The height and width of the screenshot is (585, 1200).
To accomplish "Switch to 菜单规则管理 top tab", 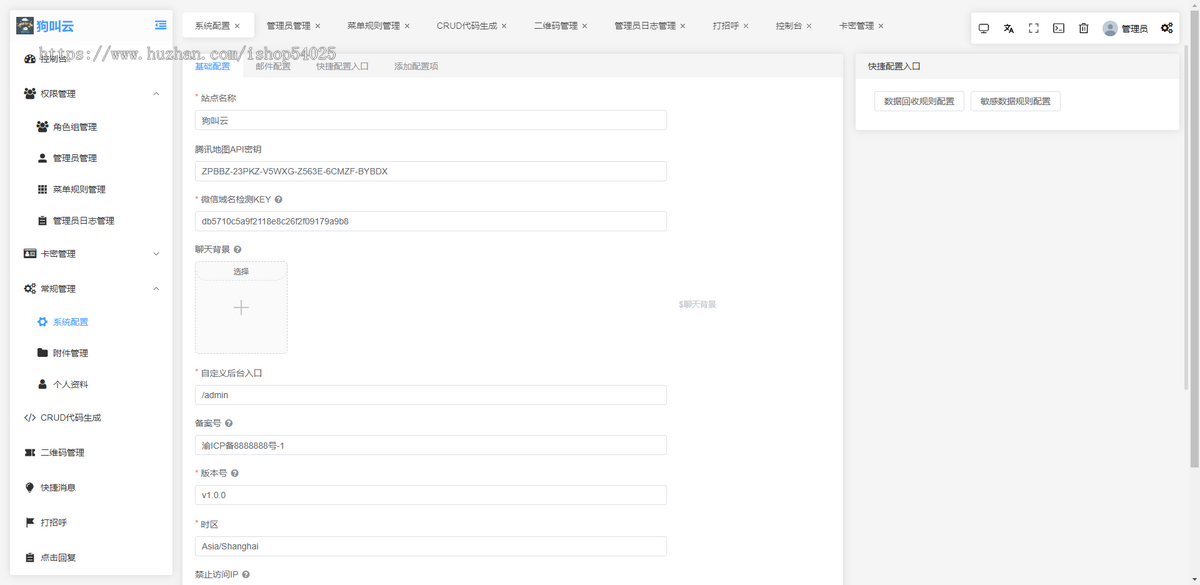I will point(373,26).
